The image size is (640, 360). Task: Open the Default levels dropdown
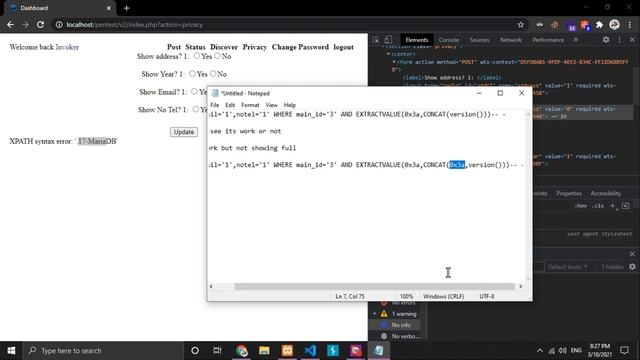click(568, 267)
